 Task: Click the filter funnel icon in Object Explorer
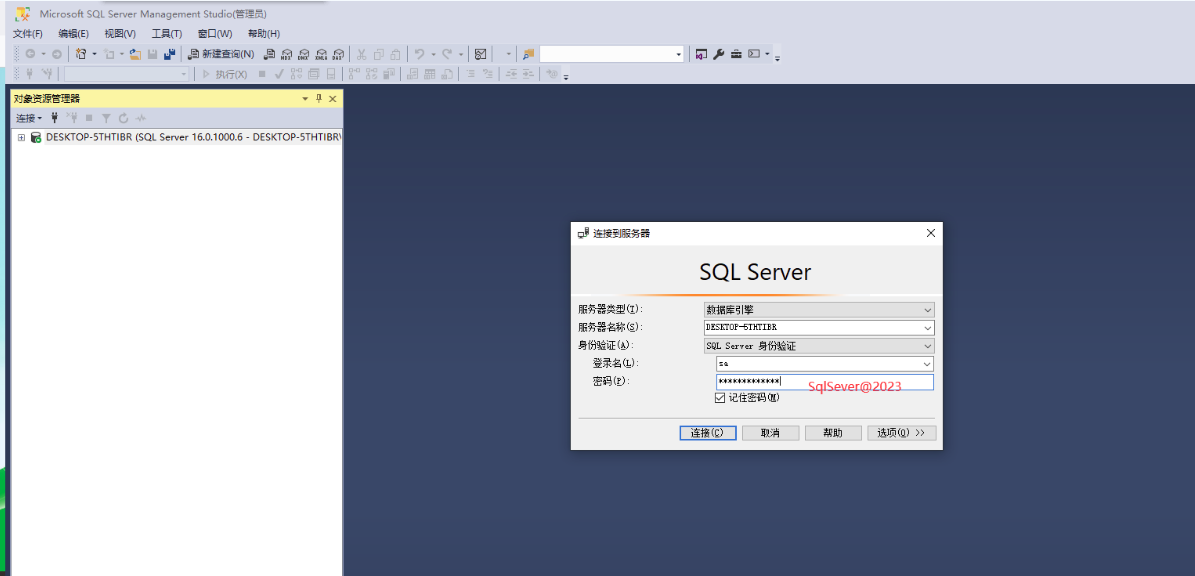107,118
